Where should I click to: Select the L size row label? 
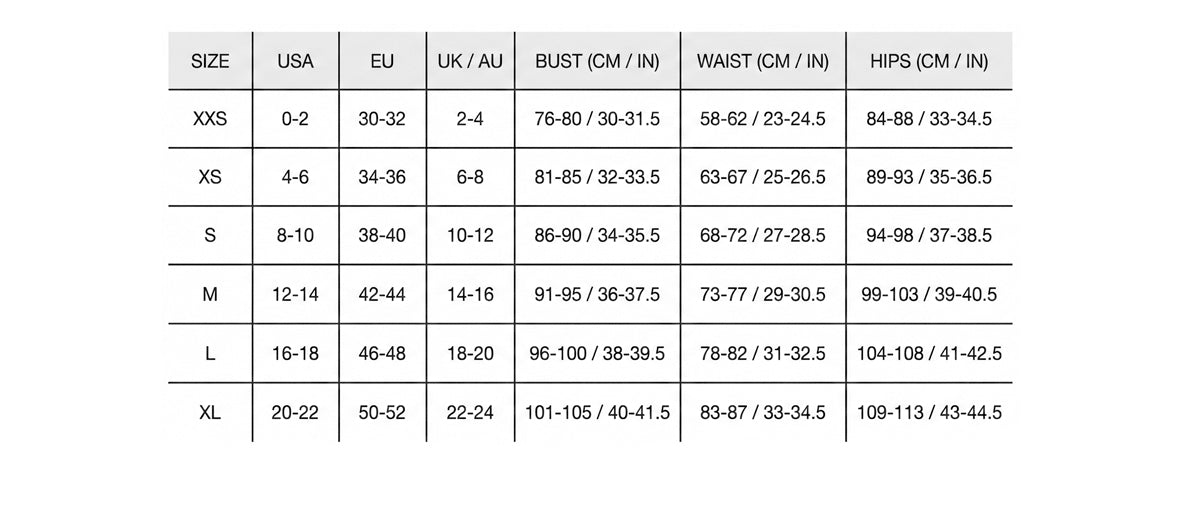tap(210, 353)
